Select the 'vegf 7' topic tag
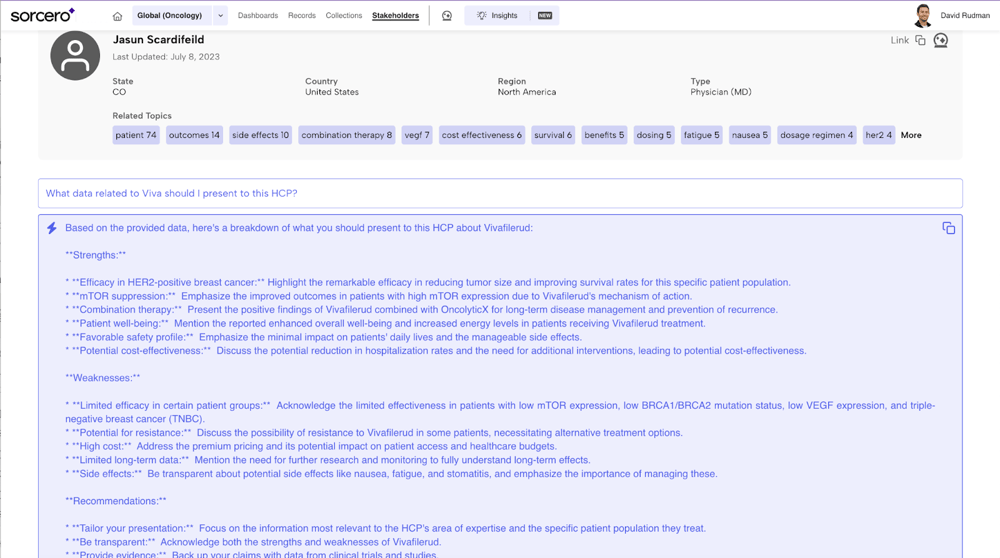This screenshot has width=1000, height=558. point(417,135)
